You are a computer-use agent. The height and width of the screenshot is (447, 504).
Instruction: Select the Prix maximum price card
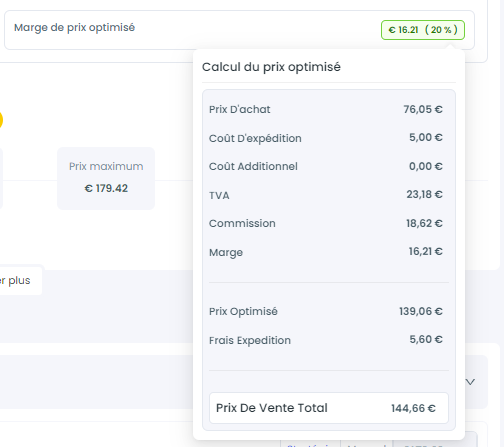tap(106, 178)
